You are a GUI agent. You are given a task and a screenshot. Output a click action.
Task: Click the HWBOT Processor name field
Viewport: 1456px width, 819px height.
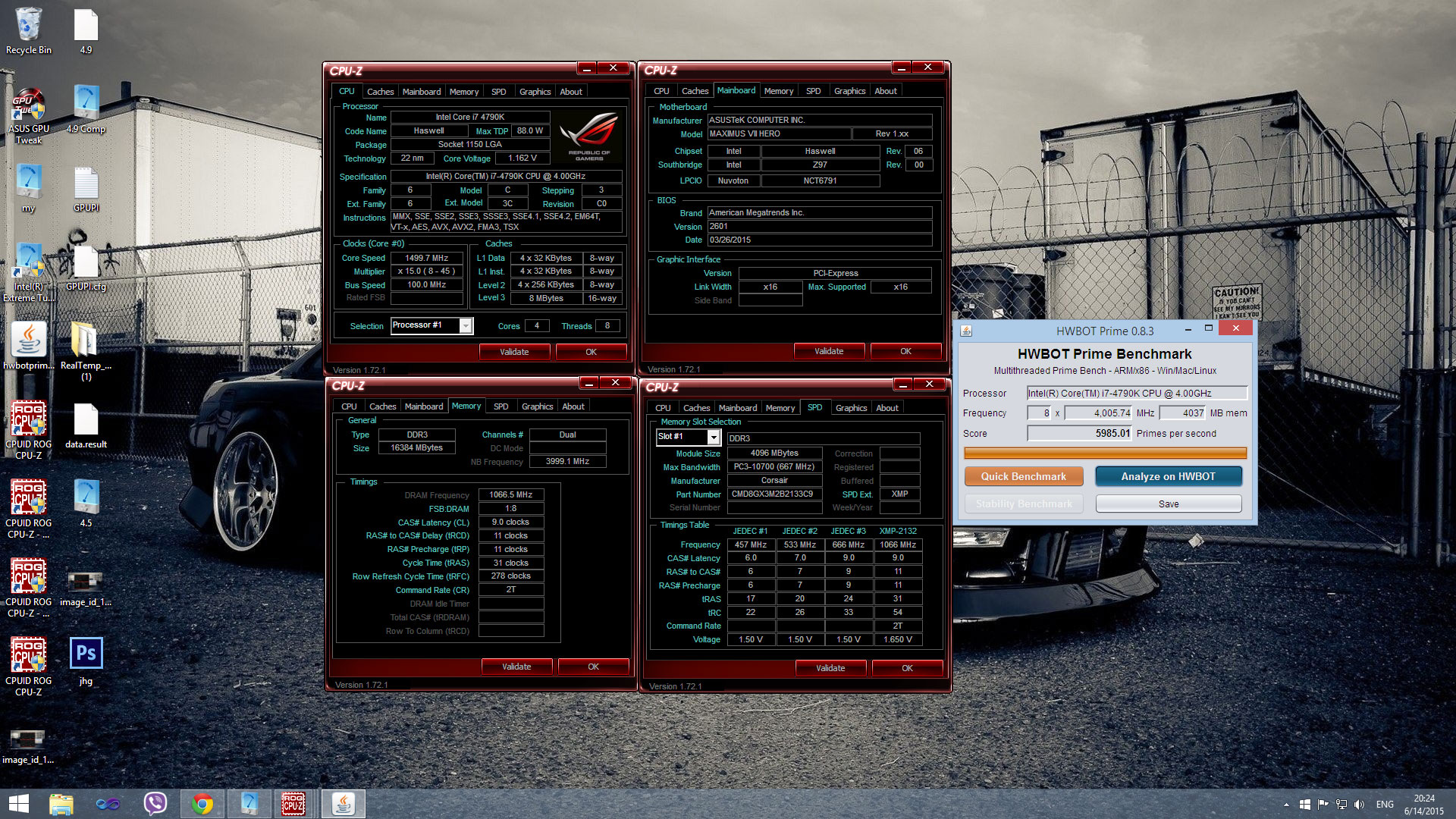coord(1137,393)
